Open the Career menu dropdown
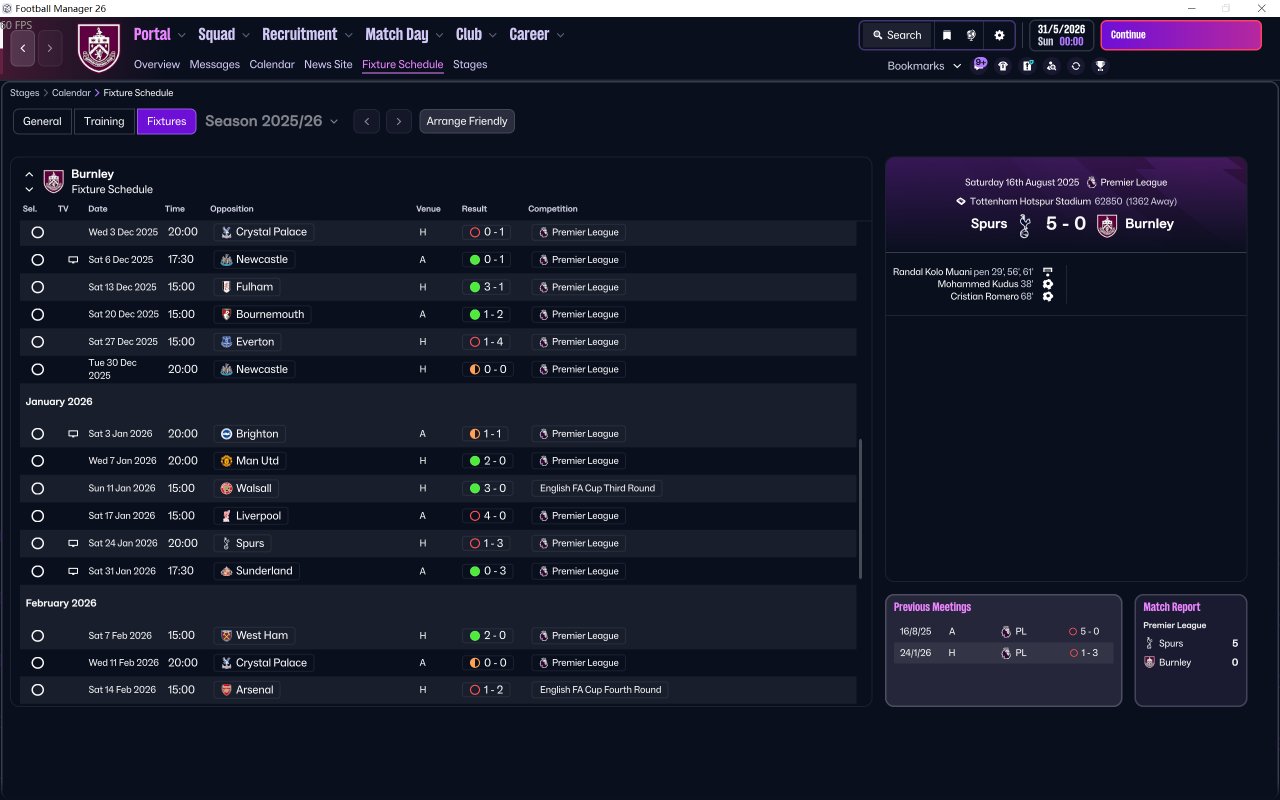The height and width of the screenshot is (800, 1280). (x=537, y=35)
